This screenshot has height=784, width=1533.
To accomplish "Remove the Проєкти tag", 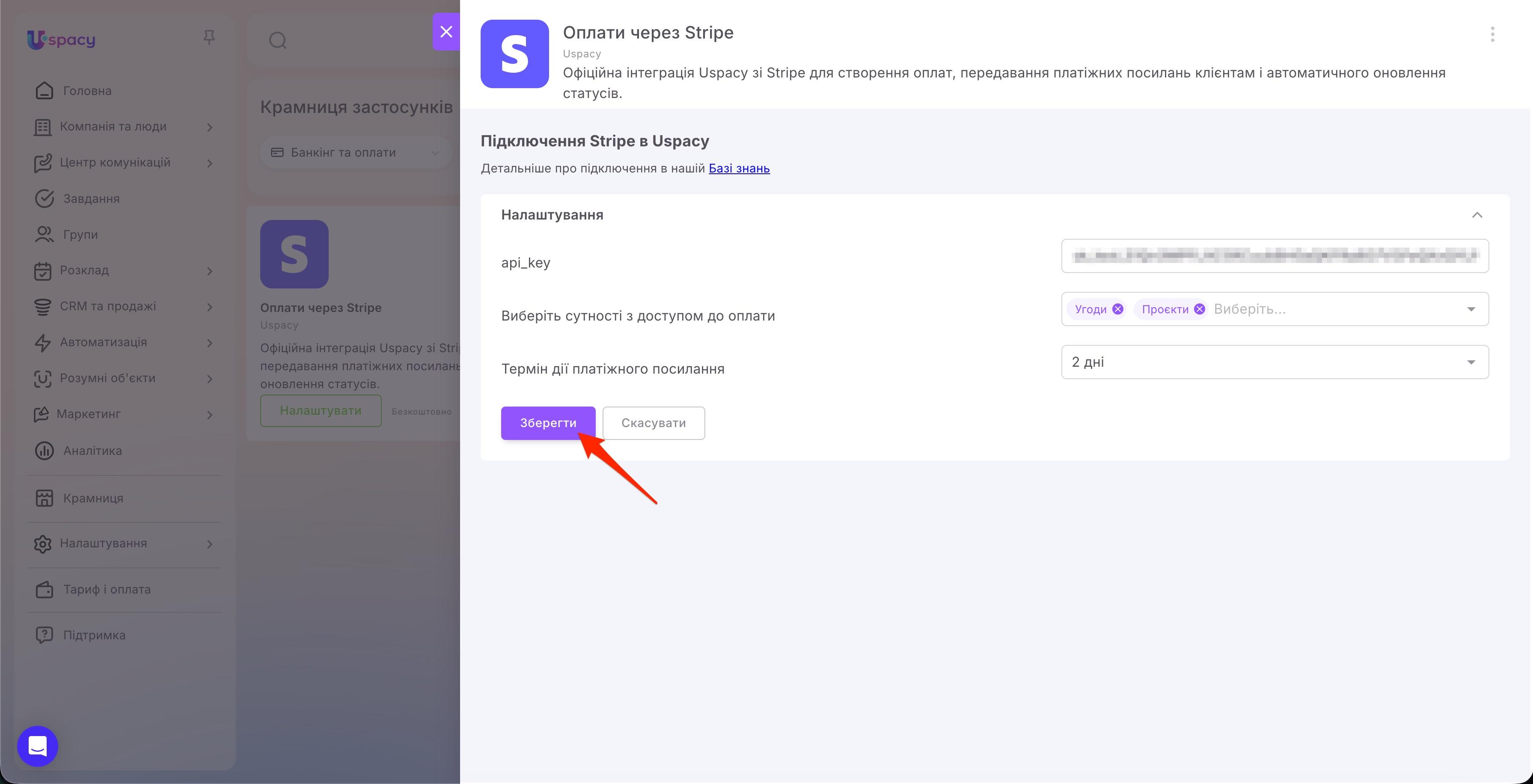I will click(x=1200, y=309).
